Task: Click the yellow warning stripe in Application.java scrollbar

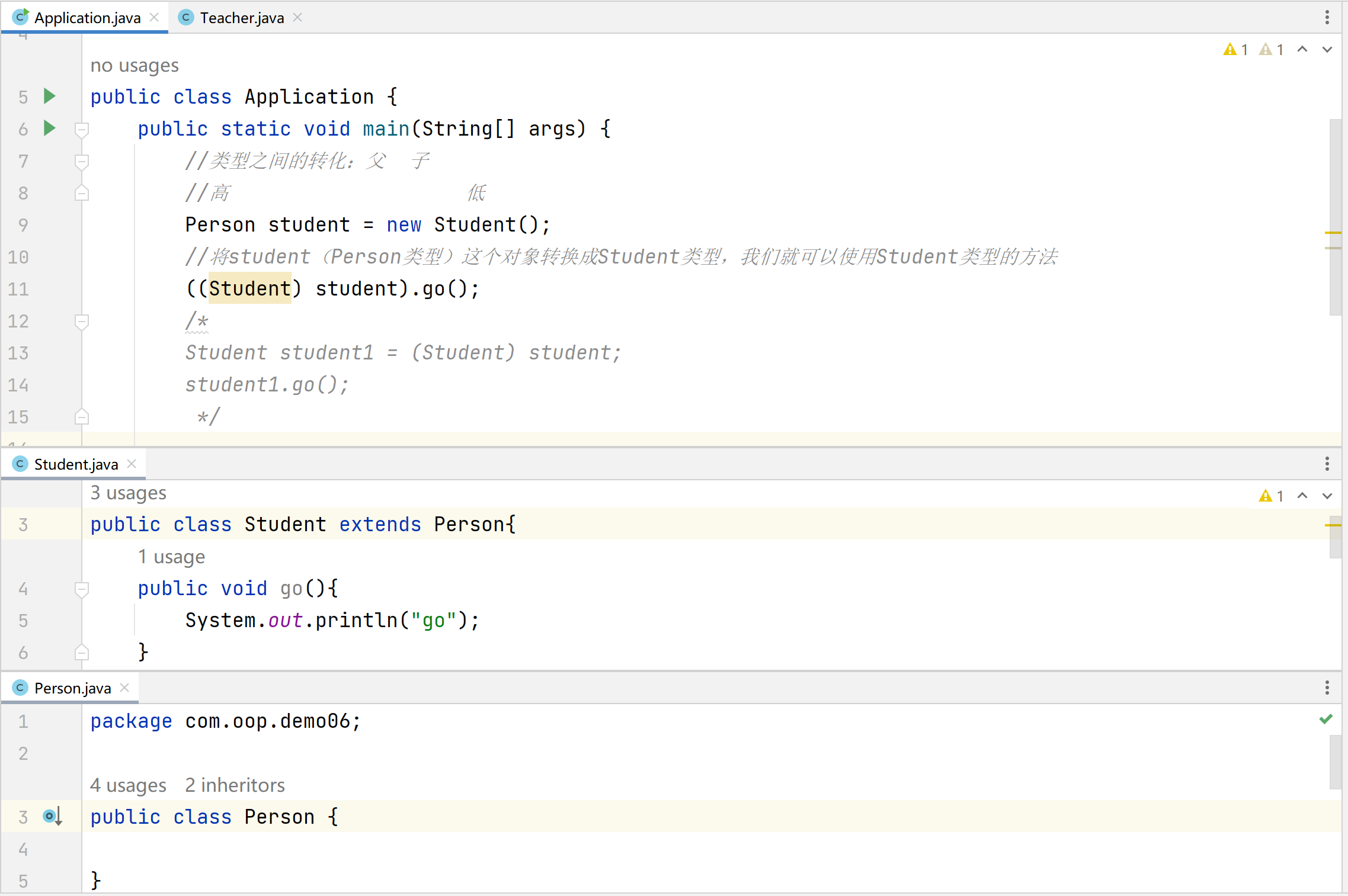Action: tap(1333, 233)
